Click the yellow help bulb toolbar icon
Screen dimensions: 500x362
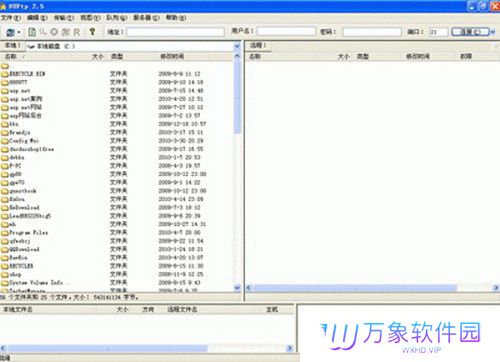point(92,32)
